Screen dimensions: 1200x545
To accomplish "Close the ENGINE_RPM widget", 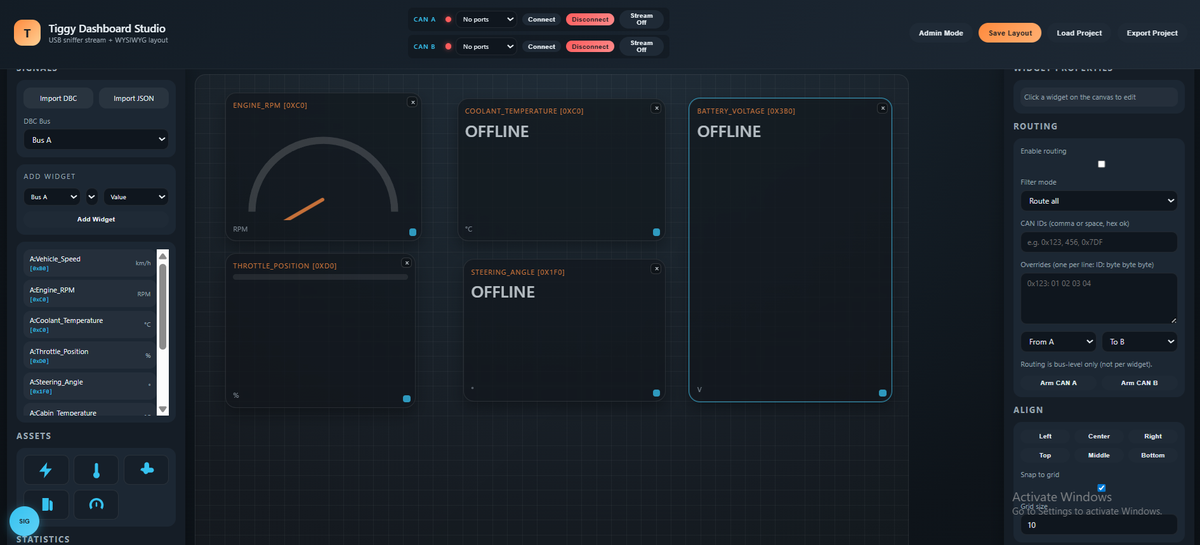I will [412, 101].
